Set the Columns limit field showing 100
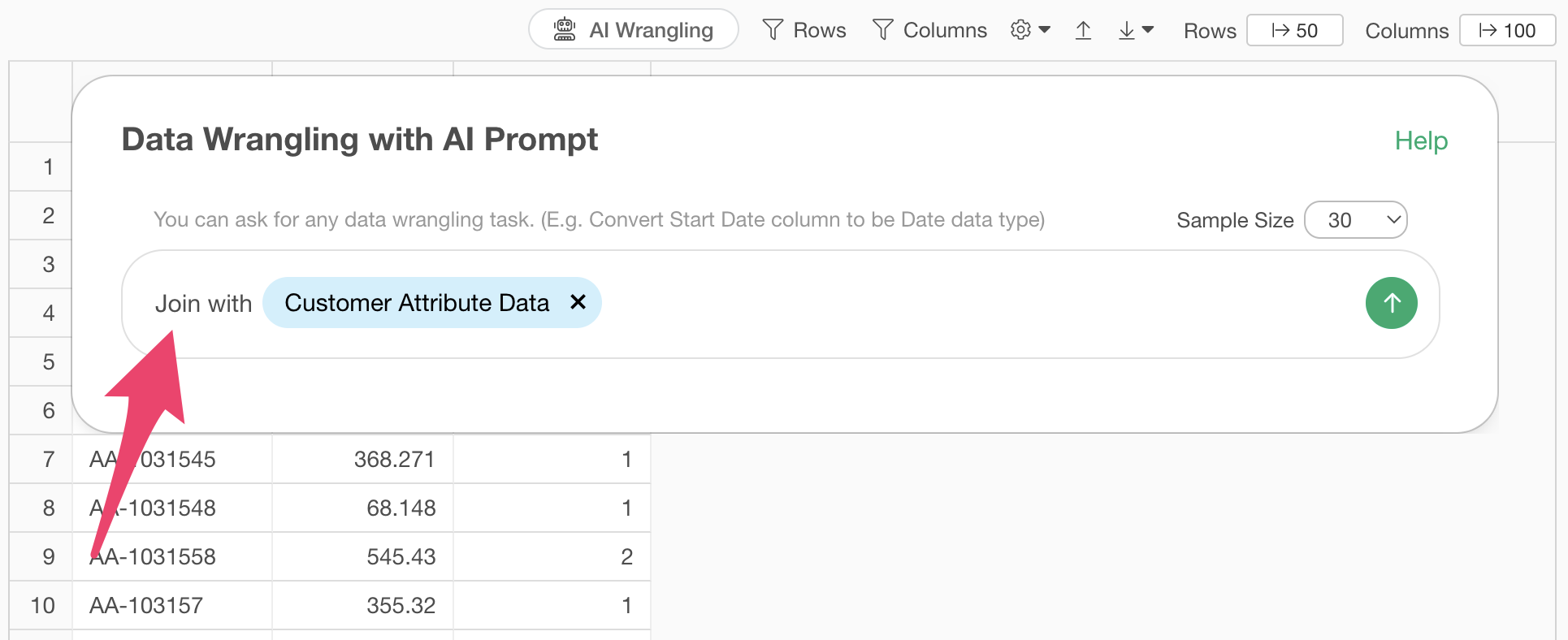 pyautogui.click(x=1507, y=30)
